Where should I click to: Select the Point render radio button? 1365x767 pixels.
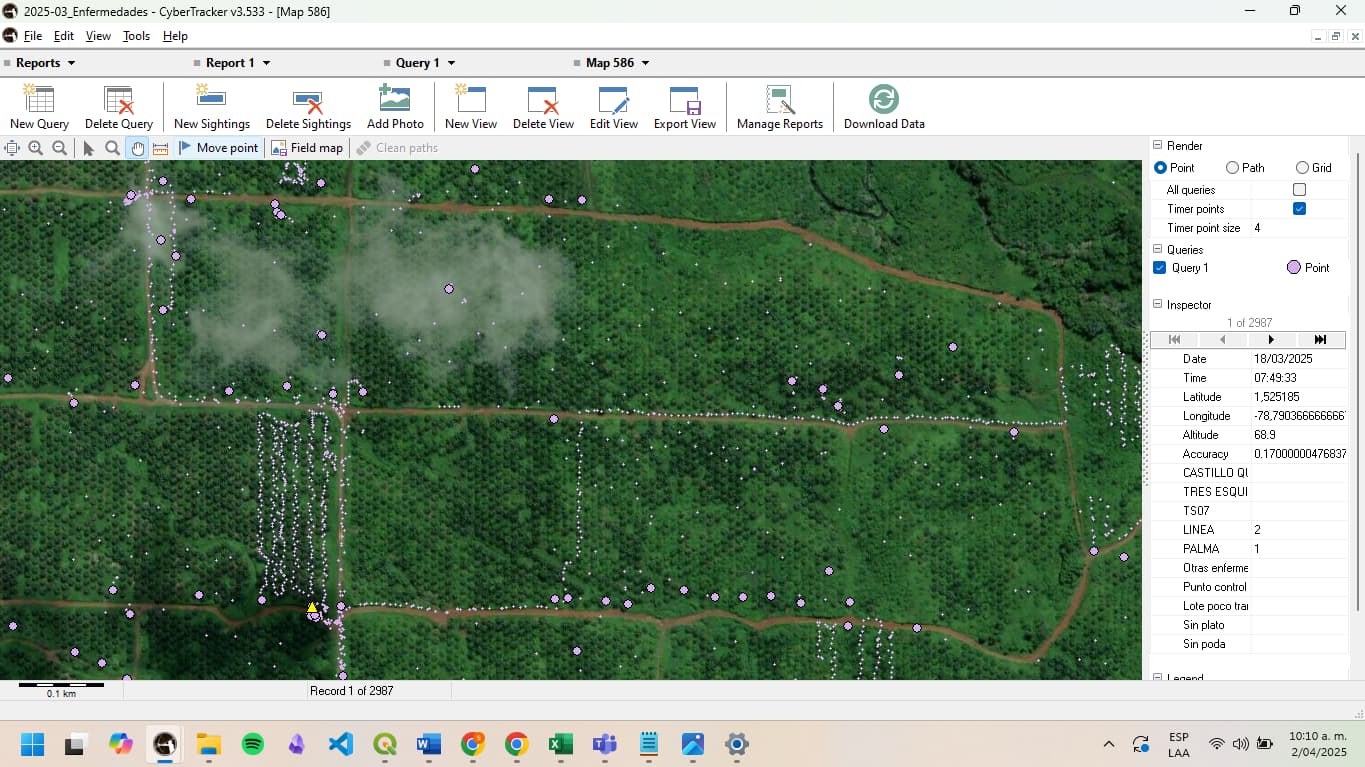coord(1160,168)
